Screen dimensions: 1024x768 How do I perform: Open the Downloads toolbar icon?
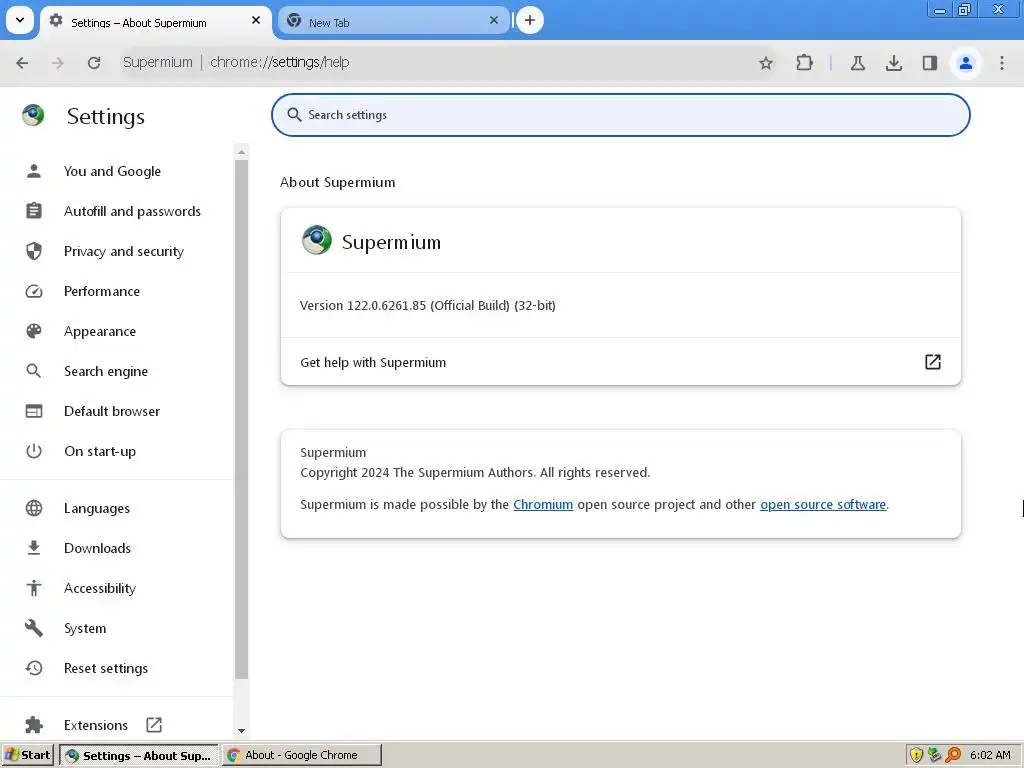893,63
